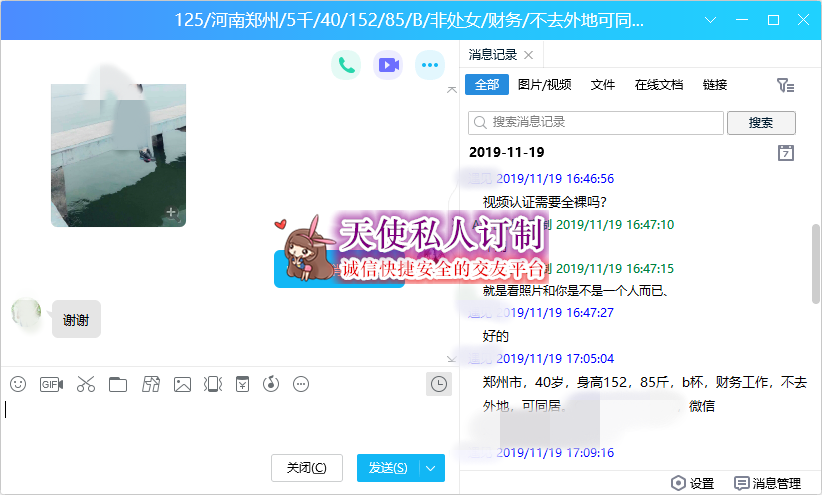The image size is (822, 495).
Task: Start a video call with the camera icon
Action: [388, 66]
